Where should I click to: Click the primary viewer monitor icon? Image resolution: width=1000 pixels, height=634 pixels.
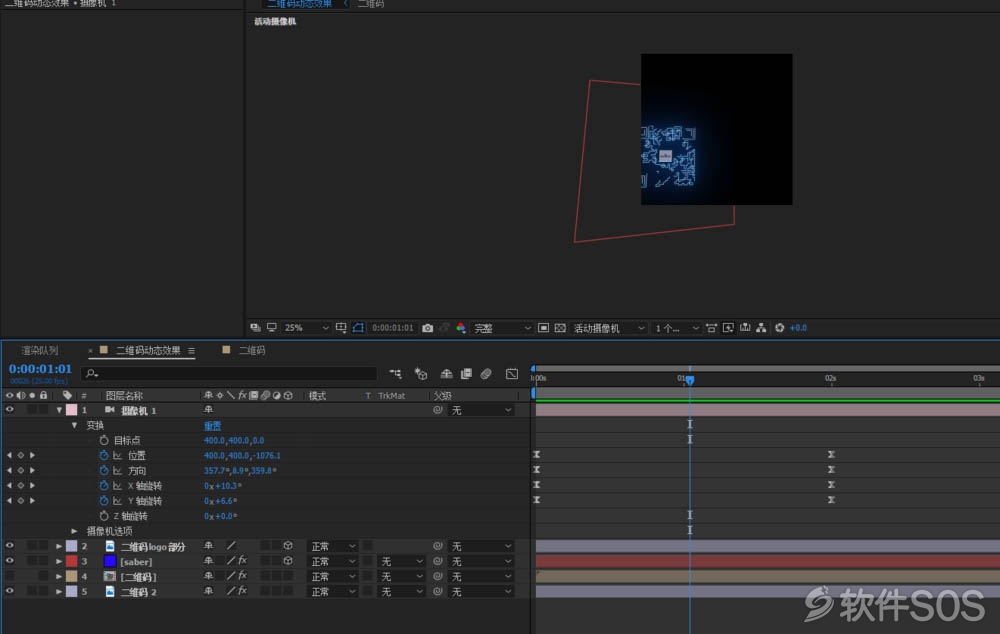click(272, 328)
